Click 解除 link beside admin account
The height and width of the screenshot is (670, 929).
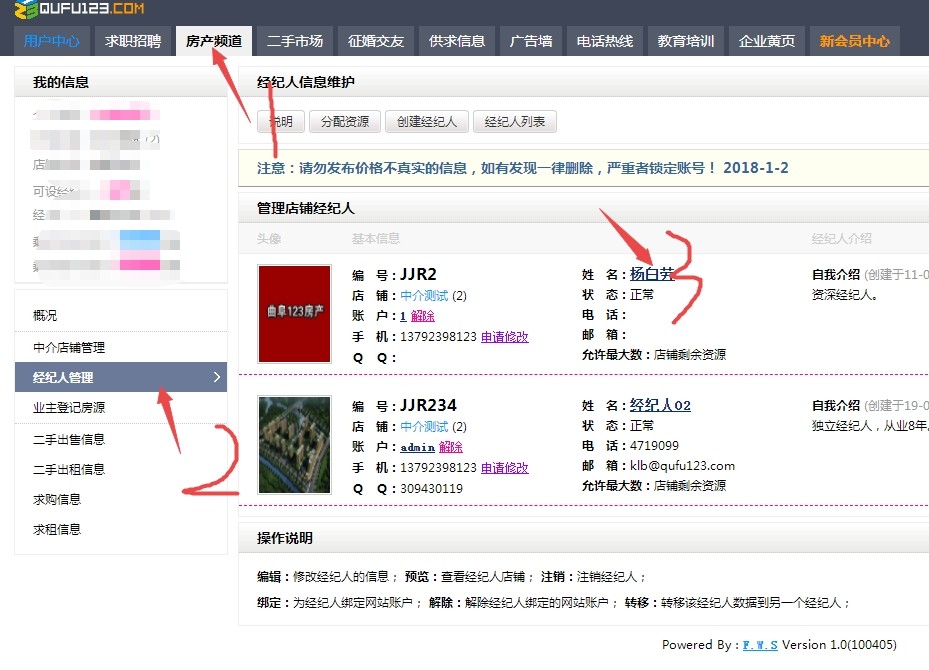451,447
